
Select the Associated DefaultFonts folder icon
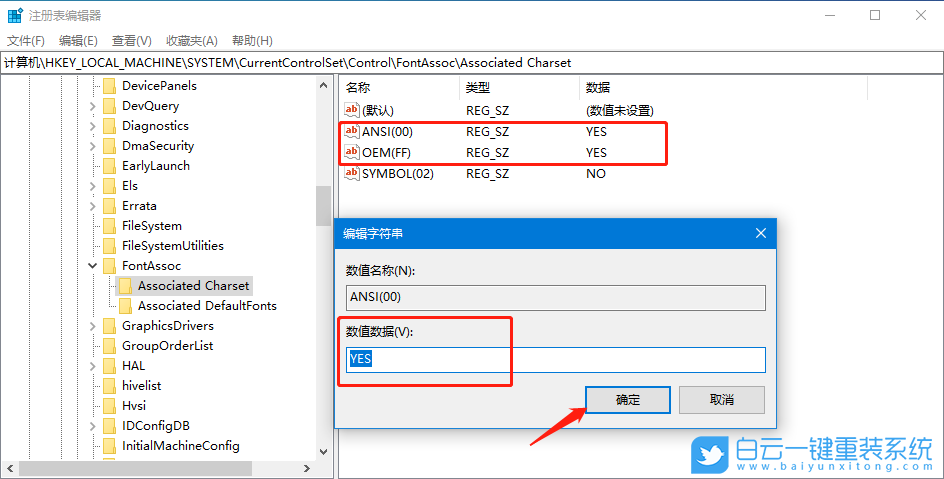pos(125,306)
